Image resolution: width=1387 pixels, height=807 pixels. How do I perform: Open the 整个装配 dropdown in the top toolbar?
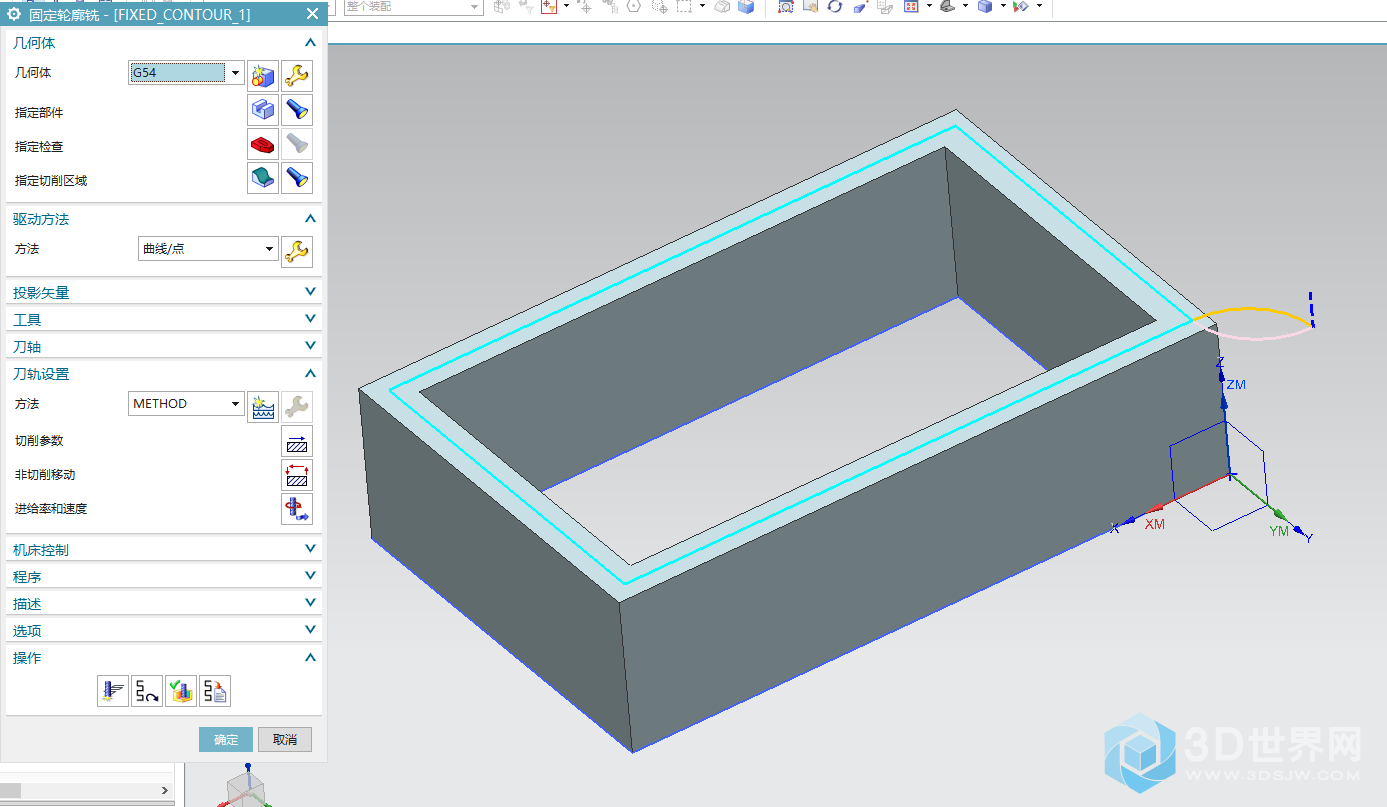[474, 6]
